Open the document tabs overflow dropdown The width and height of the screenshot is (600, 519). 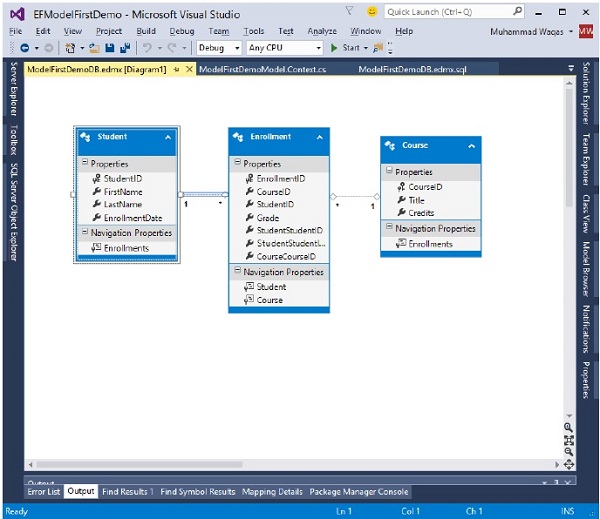pyautogui.click(x=571, y=69)
